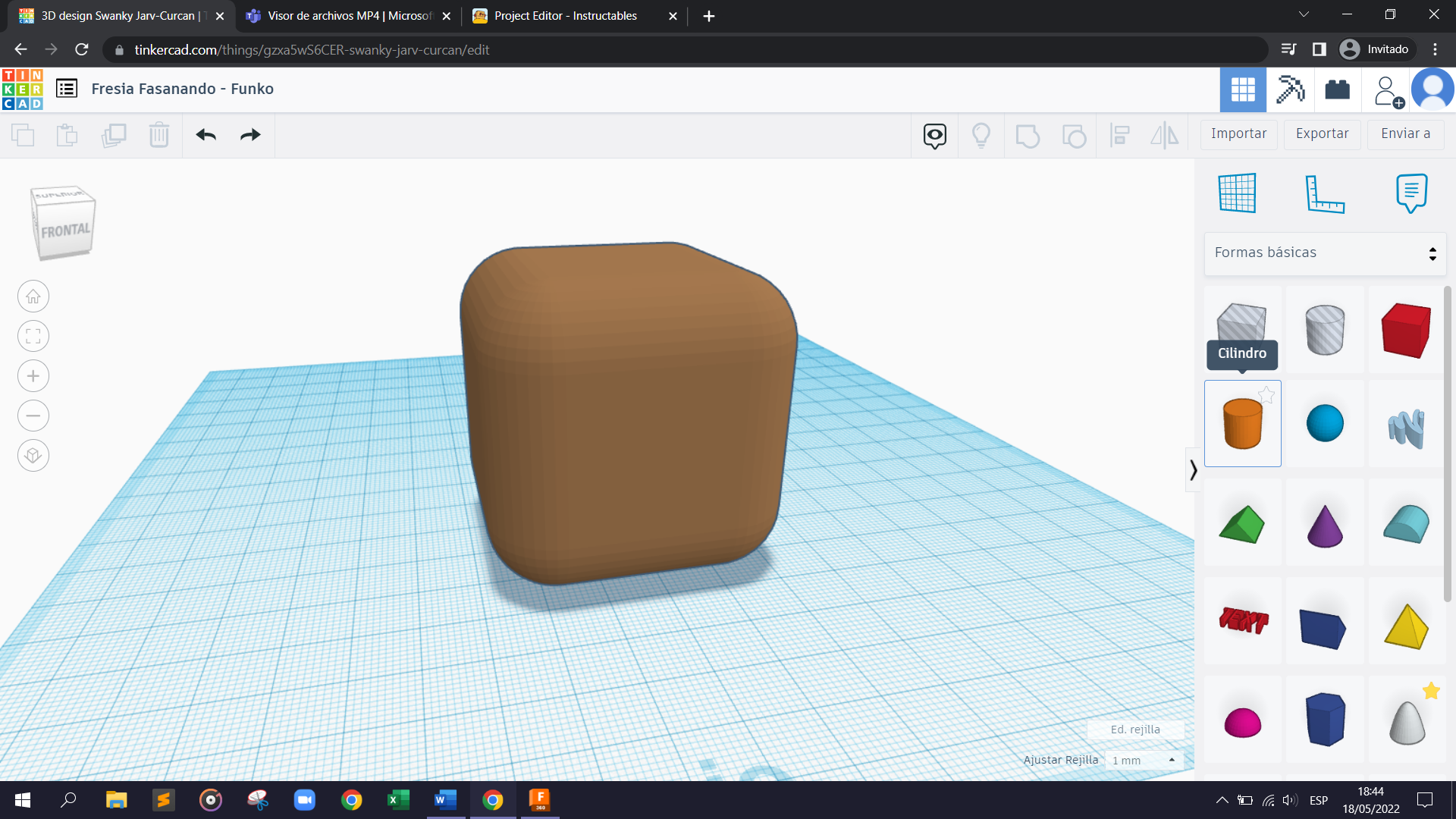Image resolution: width=1456 pixels, height=819 pixels.
Task: Switch to Visor de archivos MP4 tab
Action: [x=349, y=16]
